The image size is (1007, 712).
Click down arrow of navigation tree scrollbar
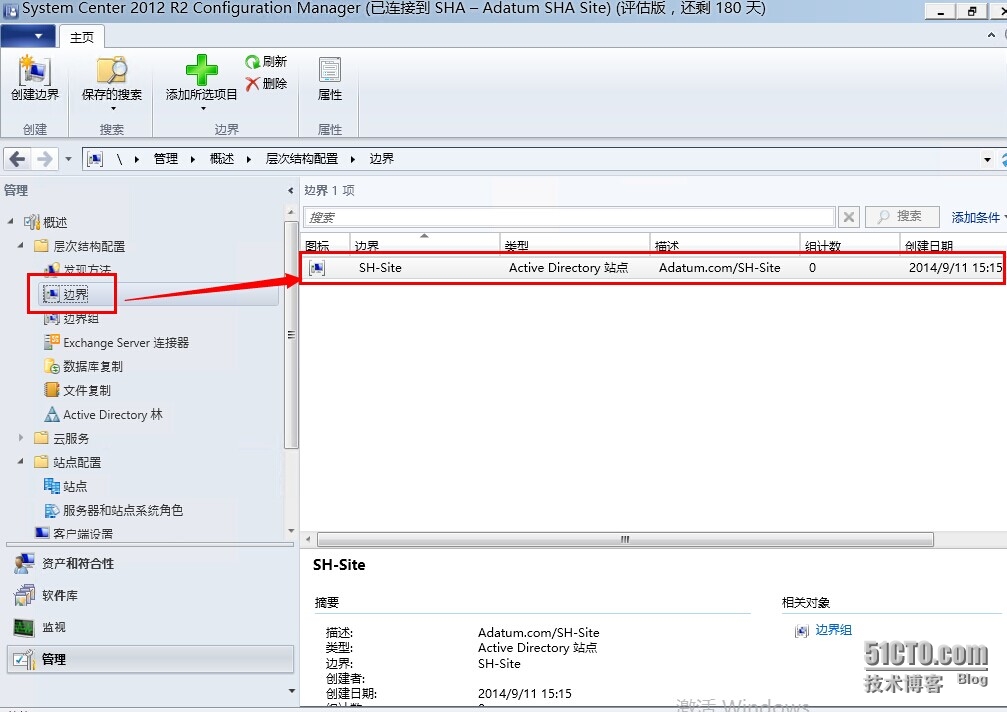(x=291, y=531)
